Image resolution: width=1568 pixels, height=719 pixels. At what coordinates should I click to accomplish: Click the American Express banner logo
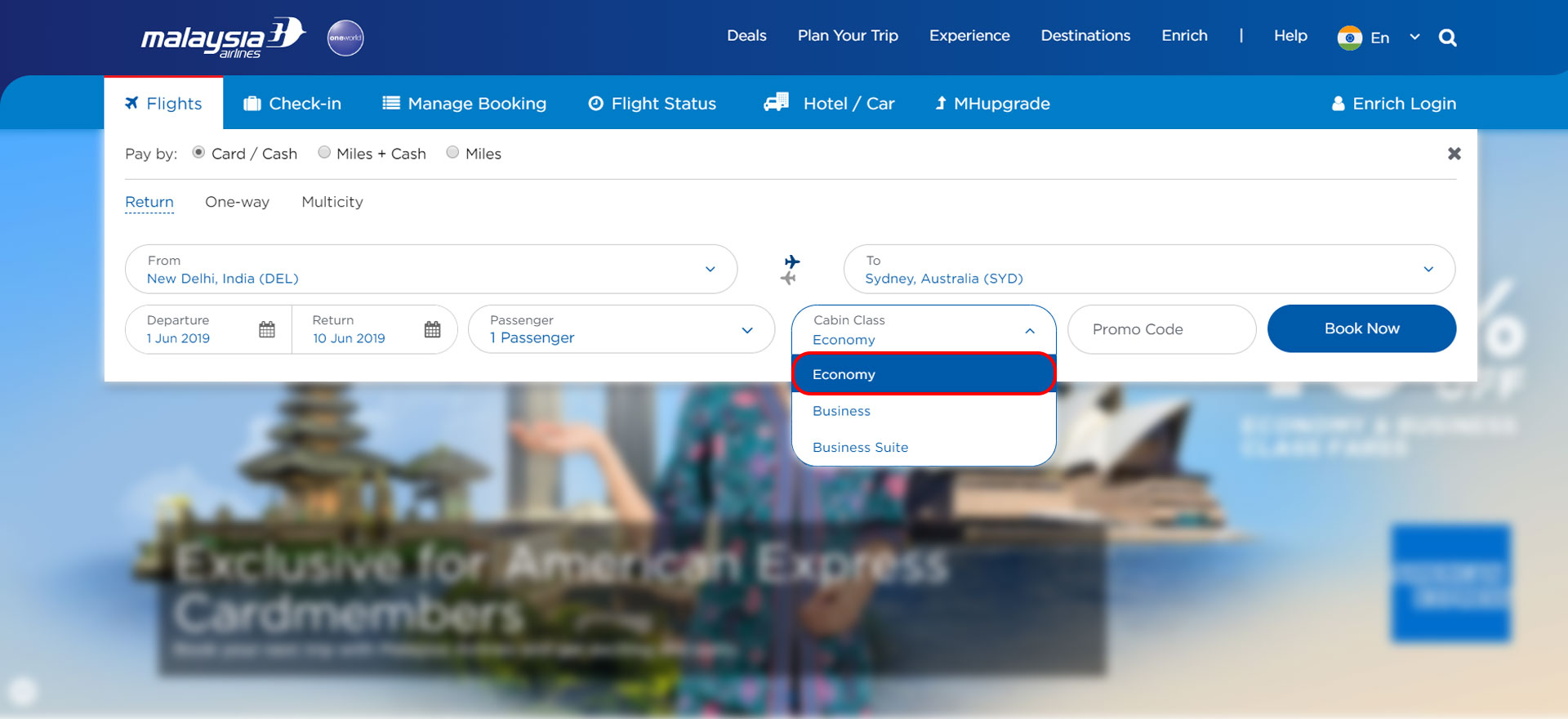pos(1451,583)
